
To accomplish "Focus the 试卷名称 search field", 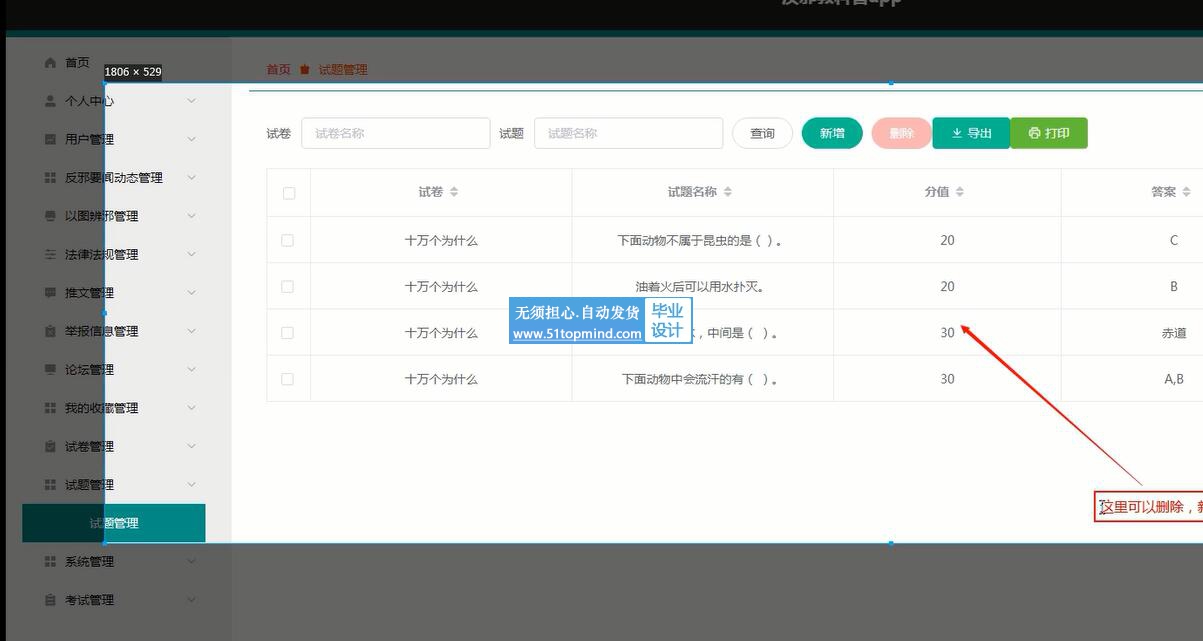I will coord(396,133).
